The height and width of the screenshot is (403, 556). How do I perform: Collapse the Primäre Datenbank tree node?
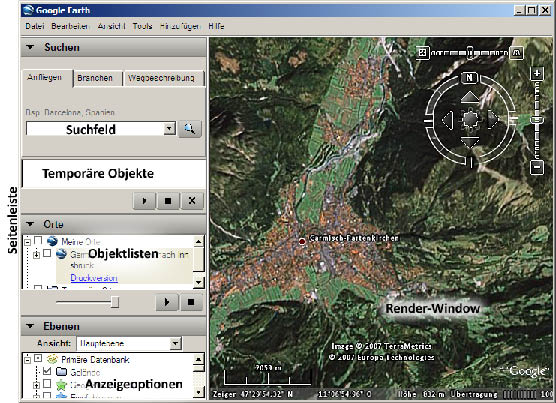27,360
